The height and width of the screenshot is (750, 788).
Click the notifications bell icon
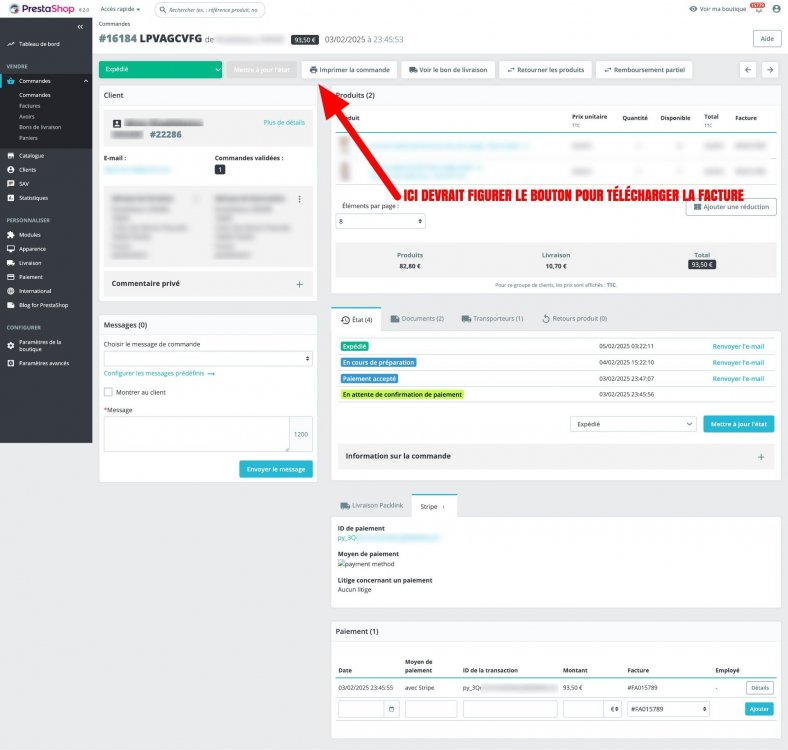(x=758, y=8)
